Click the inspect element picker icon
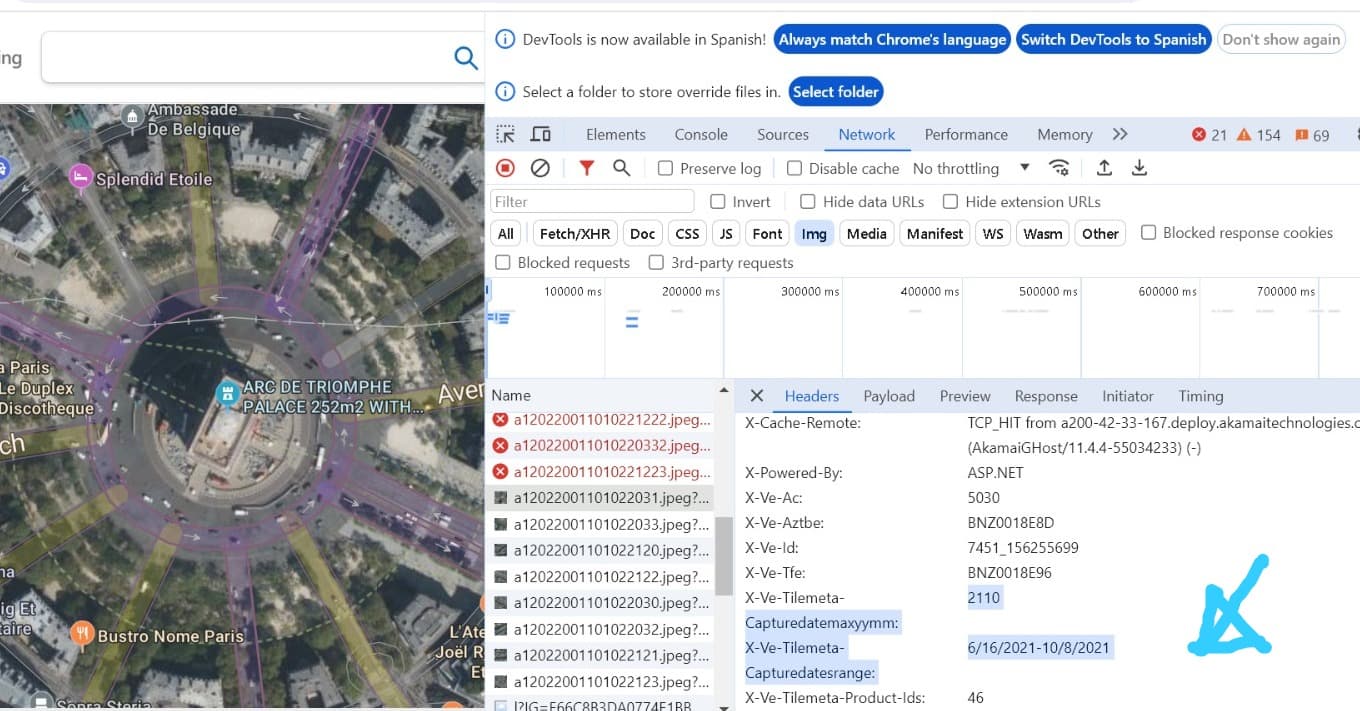 click(x=506, y=134)
